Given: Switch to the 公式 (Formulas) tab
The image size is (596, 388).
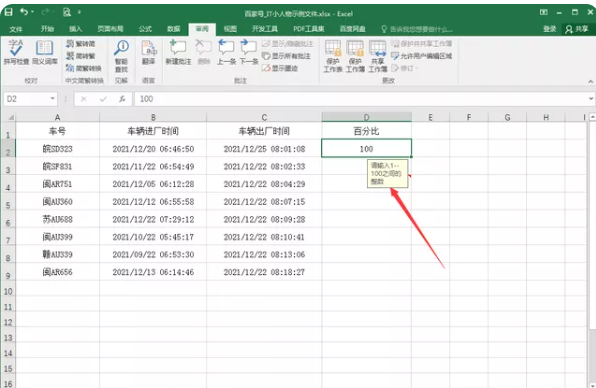Looking at the screenshot, I should coord(145,29).
